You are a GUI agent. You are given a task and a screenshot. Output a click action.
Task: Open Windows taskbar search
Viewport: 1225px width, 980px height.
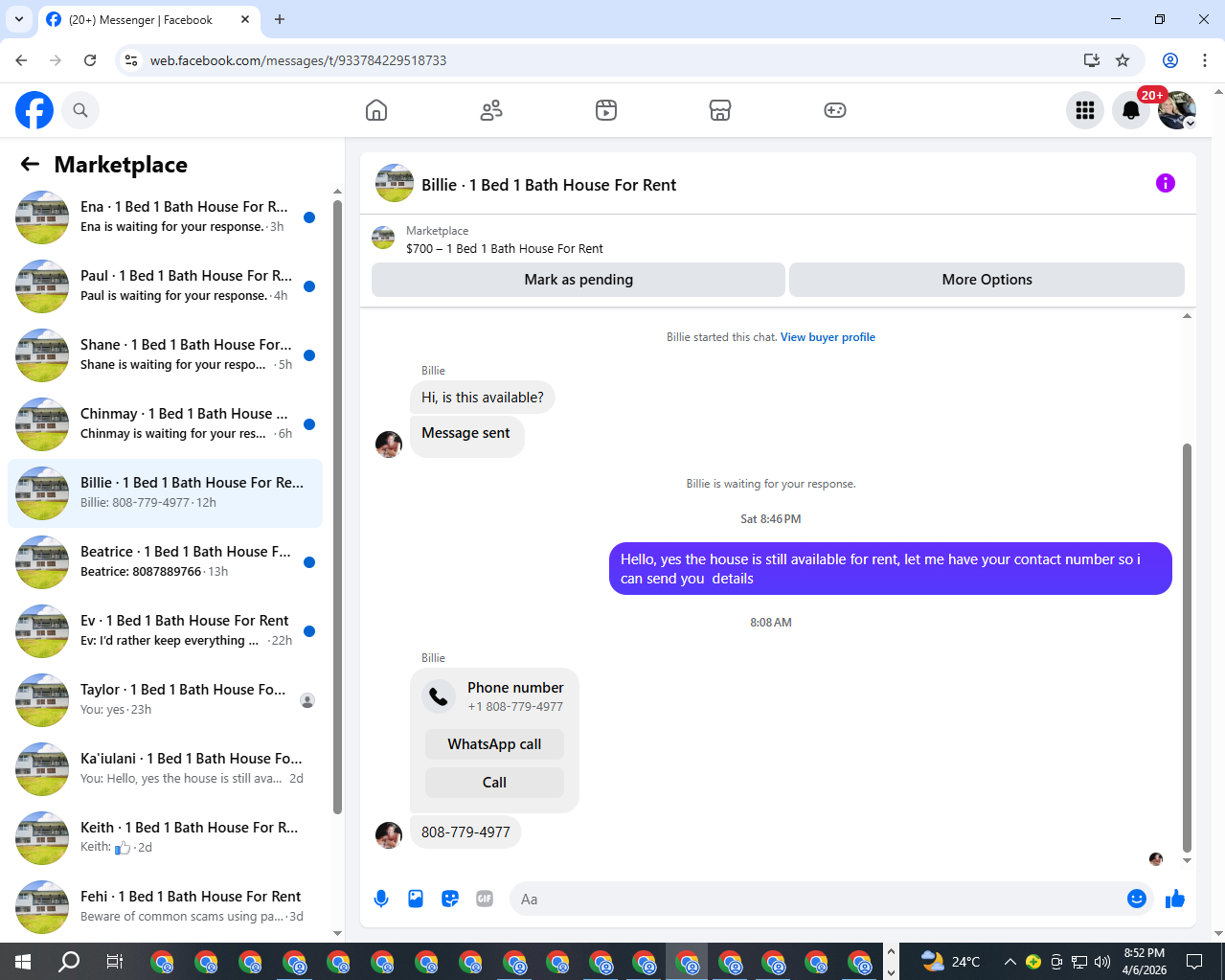[x=69, y=961]
